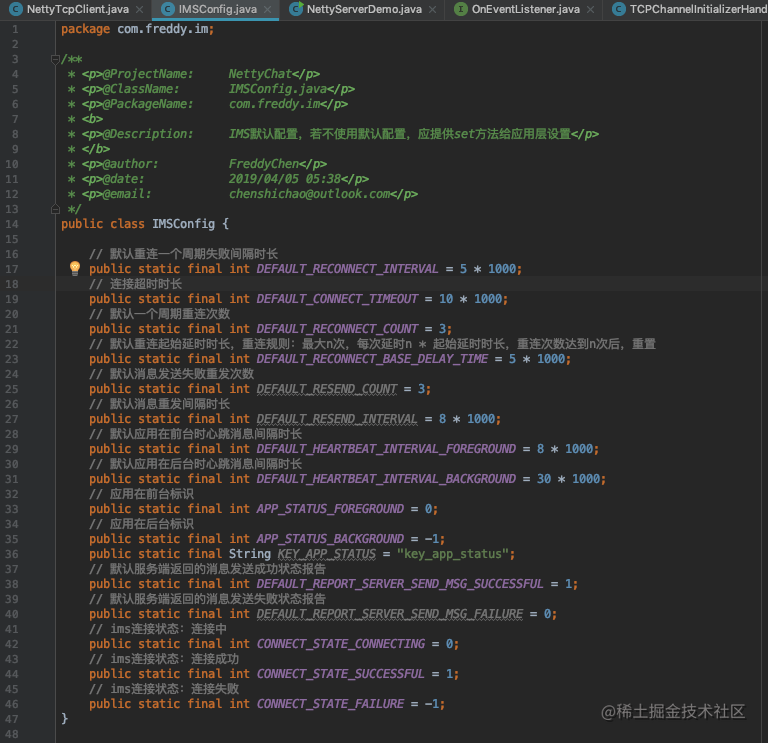
Task: Close the IMSConfig.java tab
Action: (267, 9)
